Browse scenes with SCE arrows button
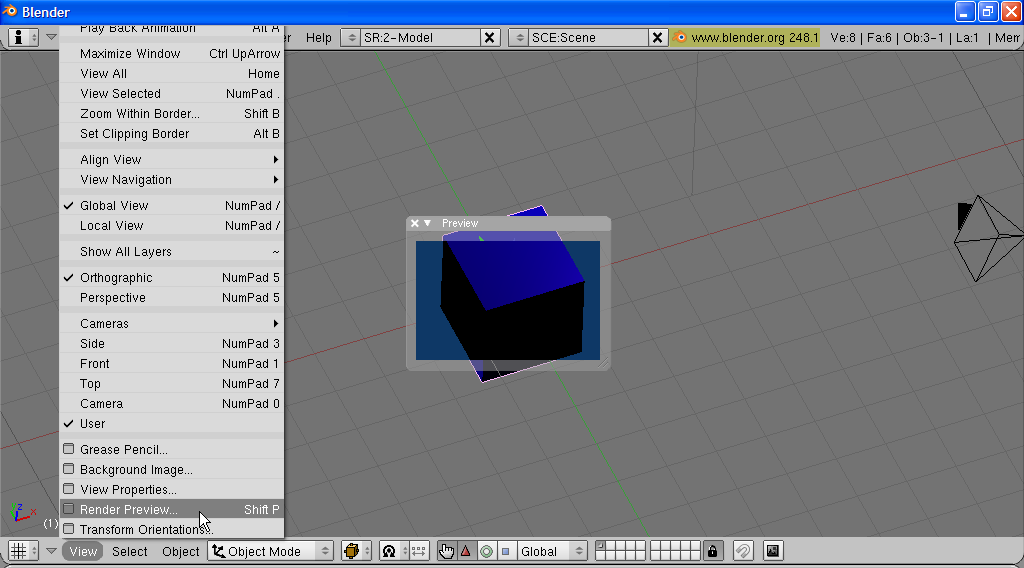The height and width of the screenshot is (568, 1024). tap(519, 38)
